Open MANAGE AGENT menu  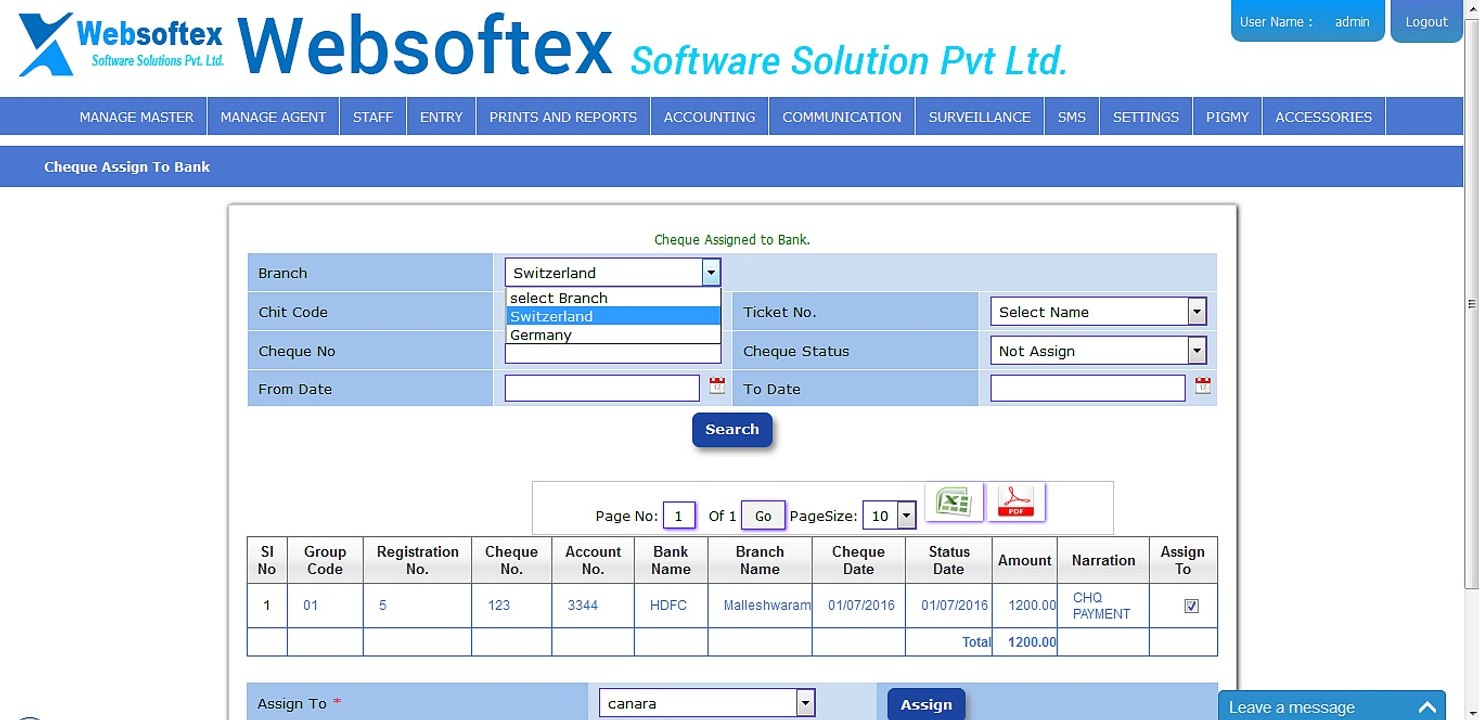(273, 117)
